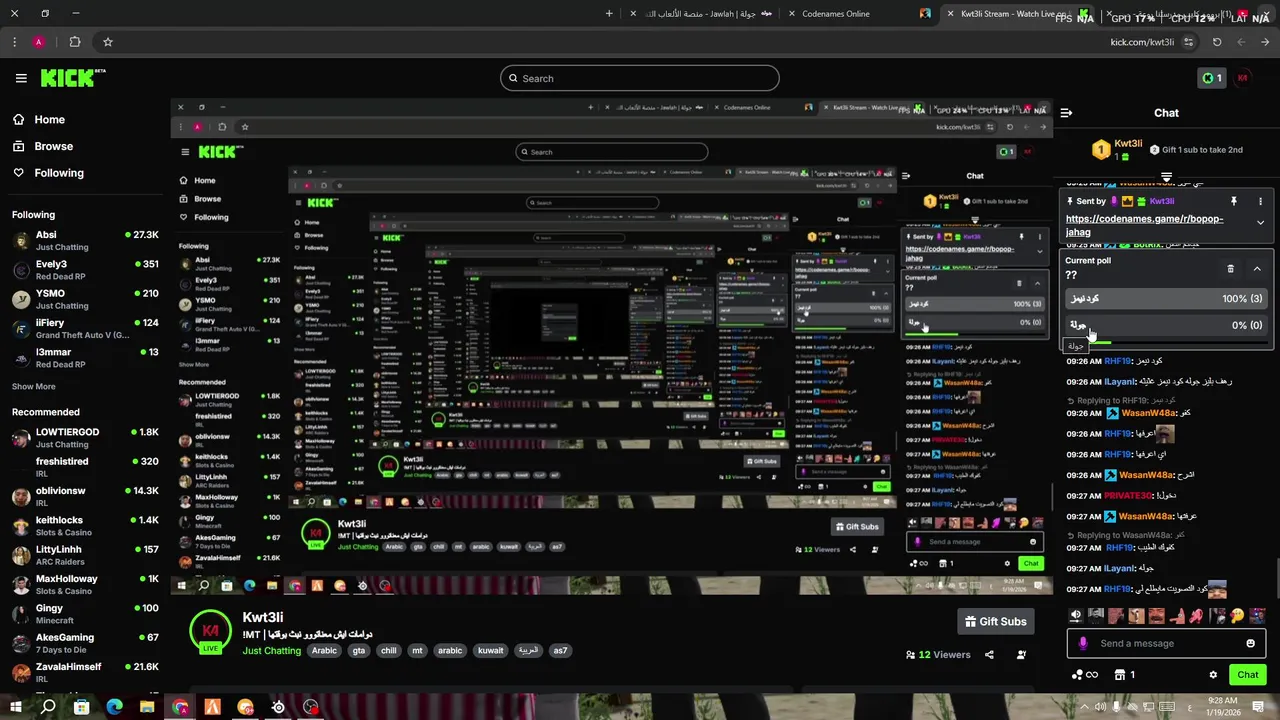Open the taskbar clock and date
Screen dimensions: 1280x720
click(x=1223, y=706)
